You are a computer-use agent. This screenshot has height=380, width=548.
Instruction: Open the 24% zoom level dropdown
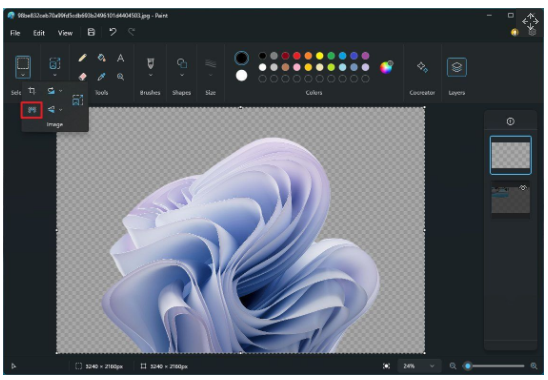419,366
